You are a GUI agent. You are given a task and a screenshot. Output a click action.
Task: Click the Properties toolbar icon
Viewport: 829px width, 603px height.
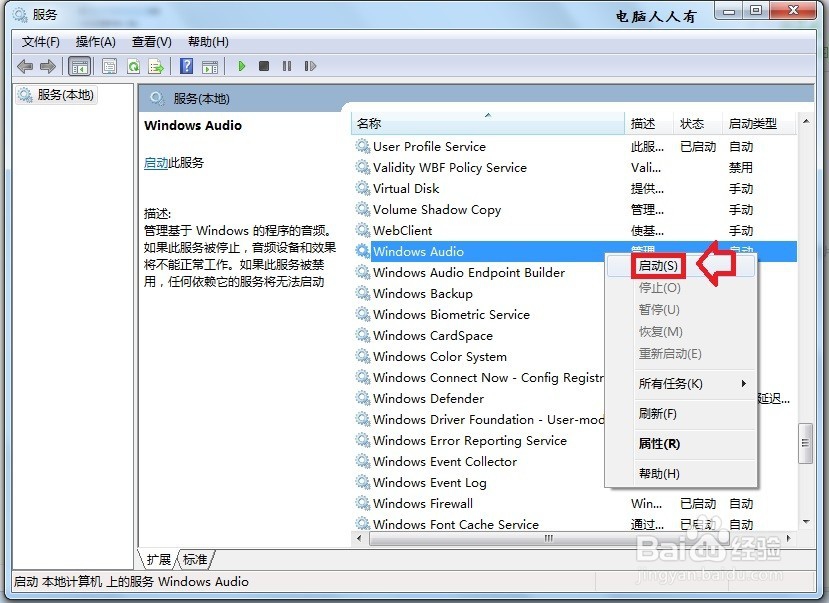pyautogui.click(x=109, y=66)
